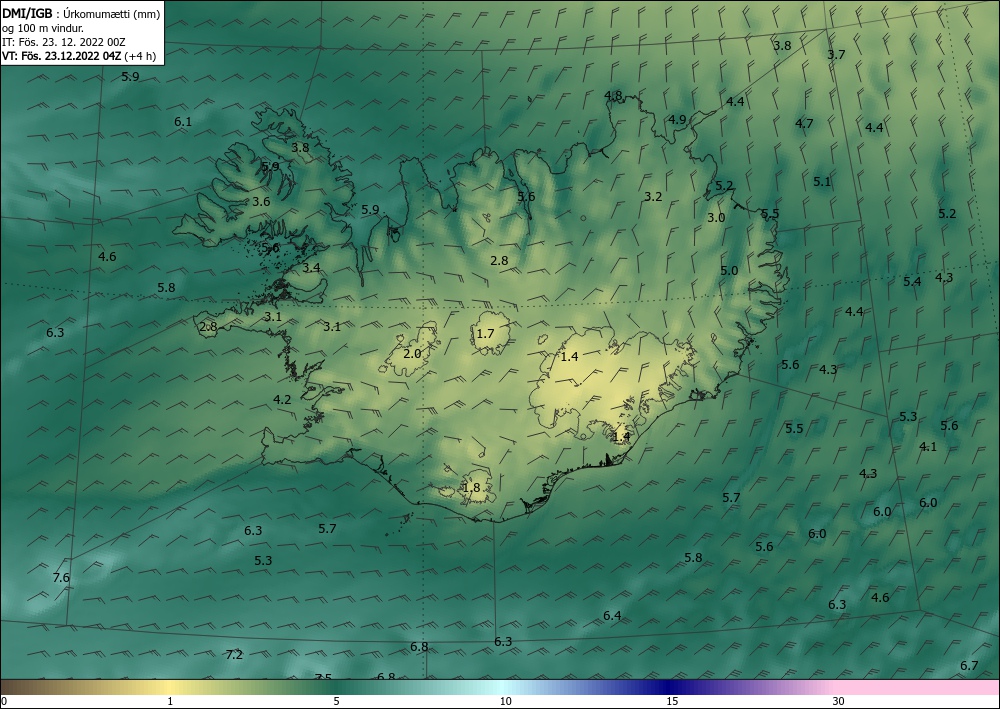Click the 6.1 value on the map

coord(183,121)
